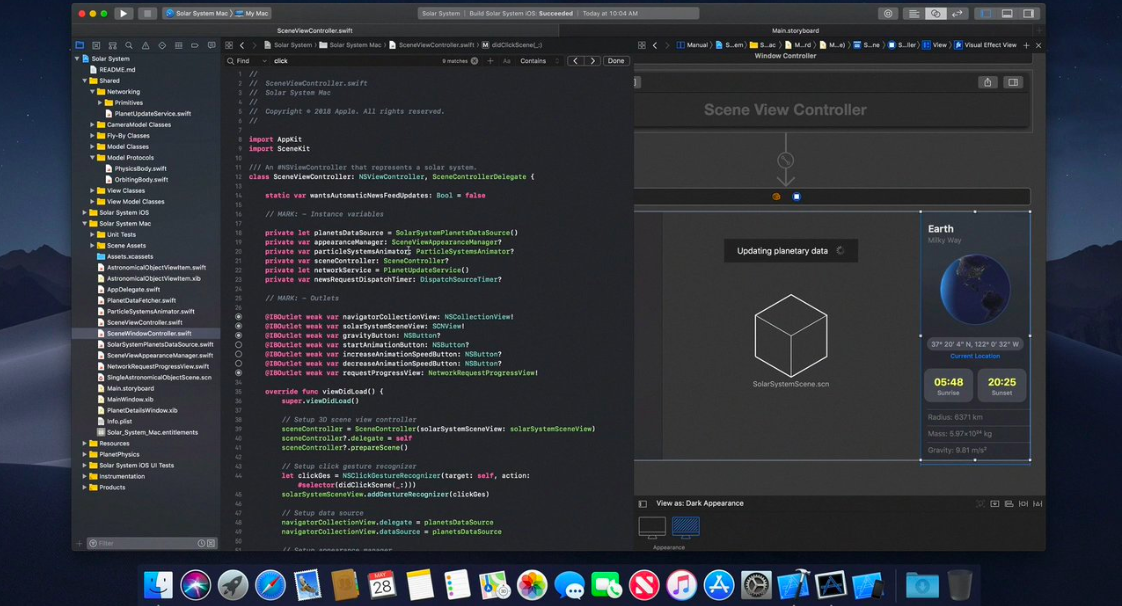
Task: Open the Find mode dropdown
Action: 247,61
